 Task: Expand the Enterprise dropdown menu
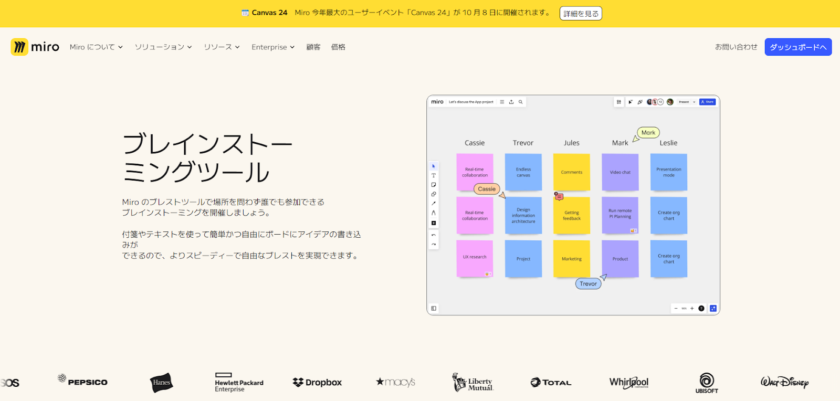(272, 47)
